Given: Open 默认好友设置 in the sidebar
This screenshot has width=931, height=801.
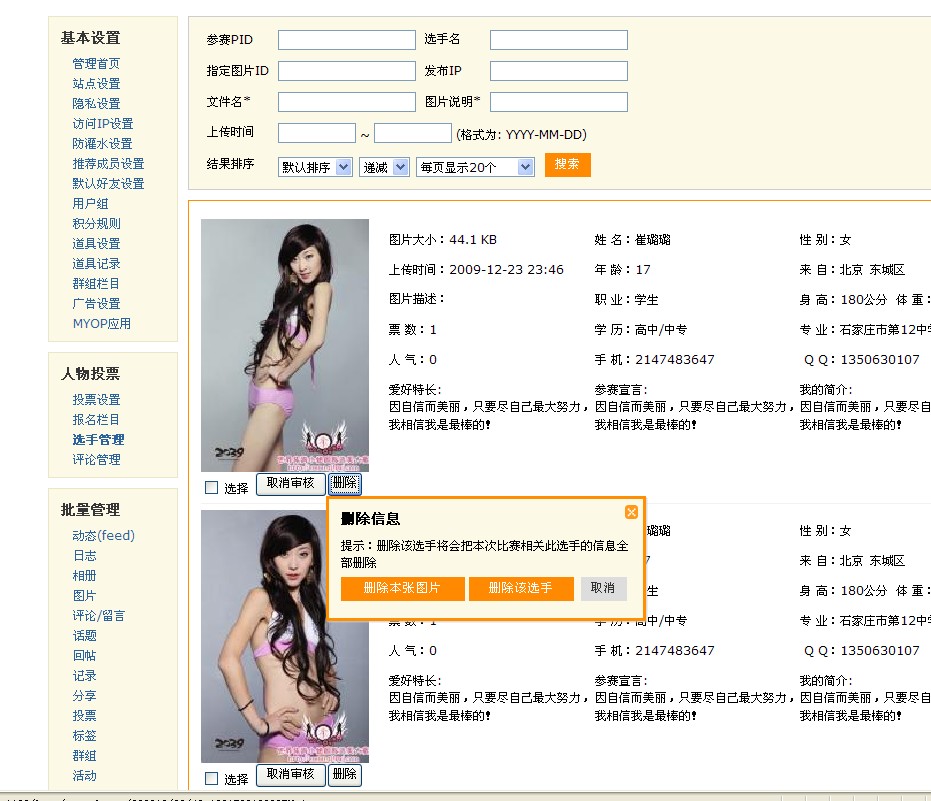Looking at the screenshot, I should [x=108, y=183].
